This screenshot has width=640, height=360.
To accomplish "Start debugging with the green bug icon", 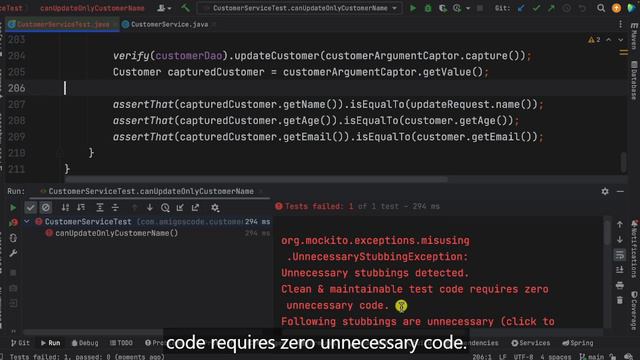I will click(428, 8).
